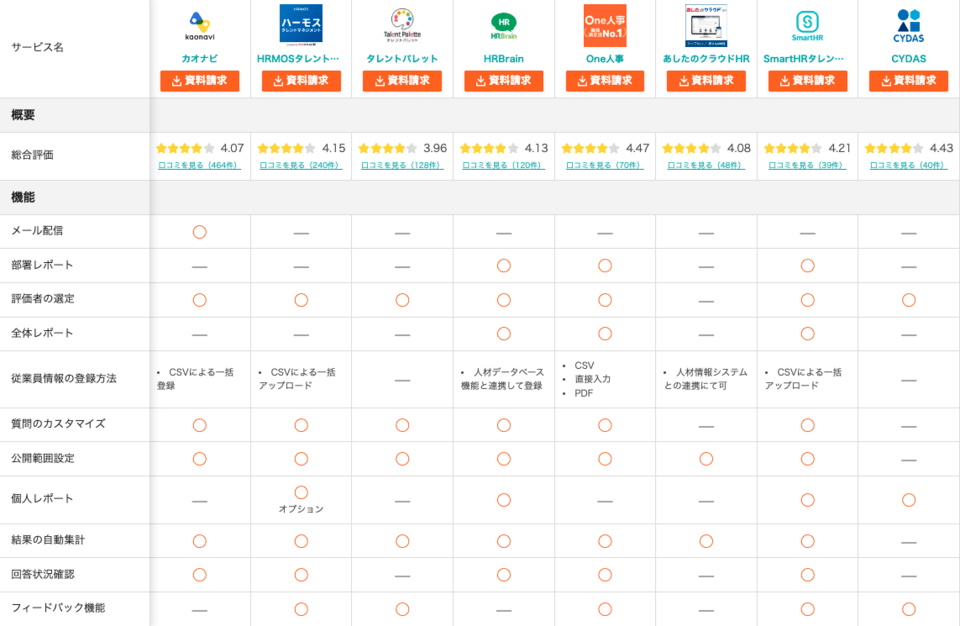960x626 pixels.
Task: Open the タレントパレット service name link
Action: click(402, 58)
